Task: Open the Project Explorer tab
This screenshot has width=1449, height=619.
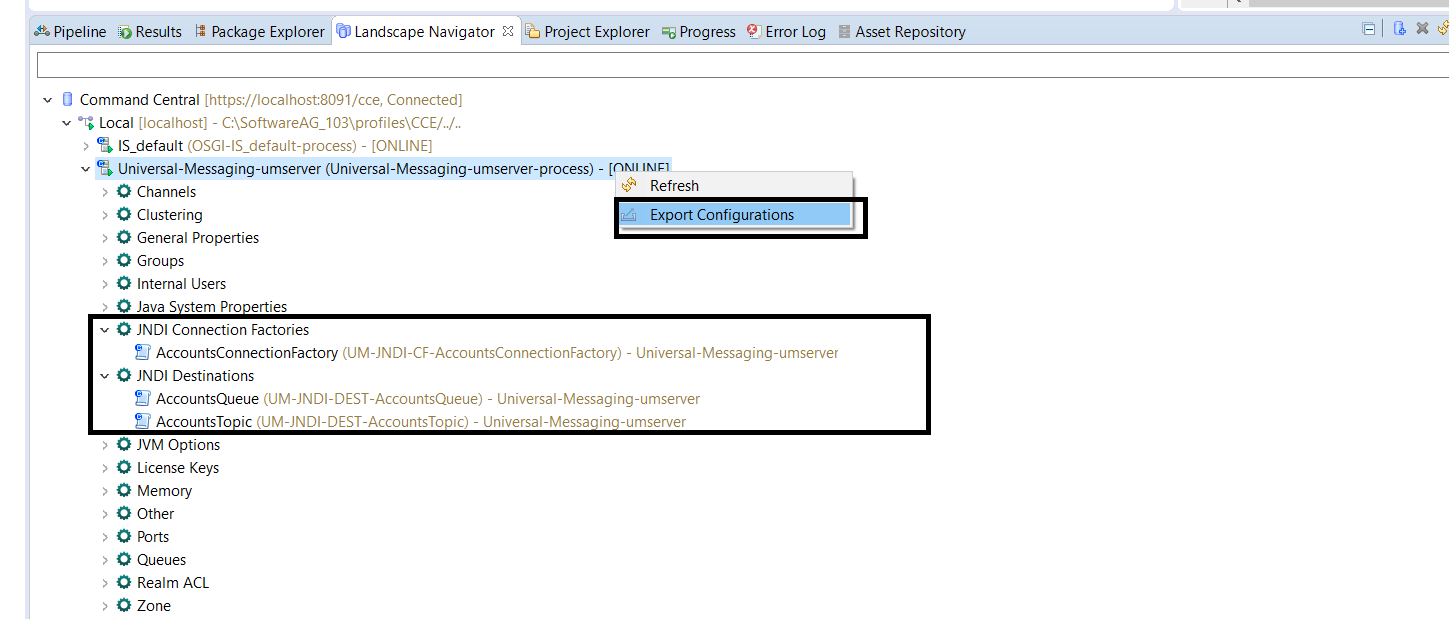Action: coord(588,32)
